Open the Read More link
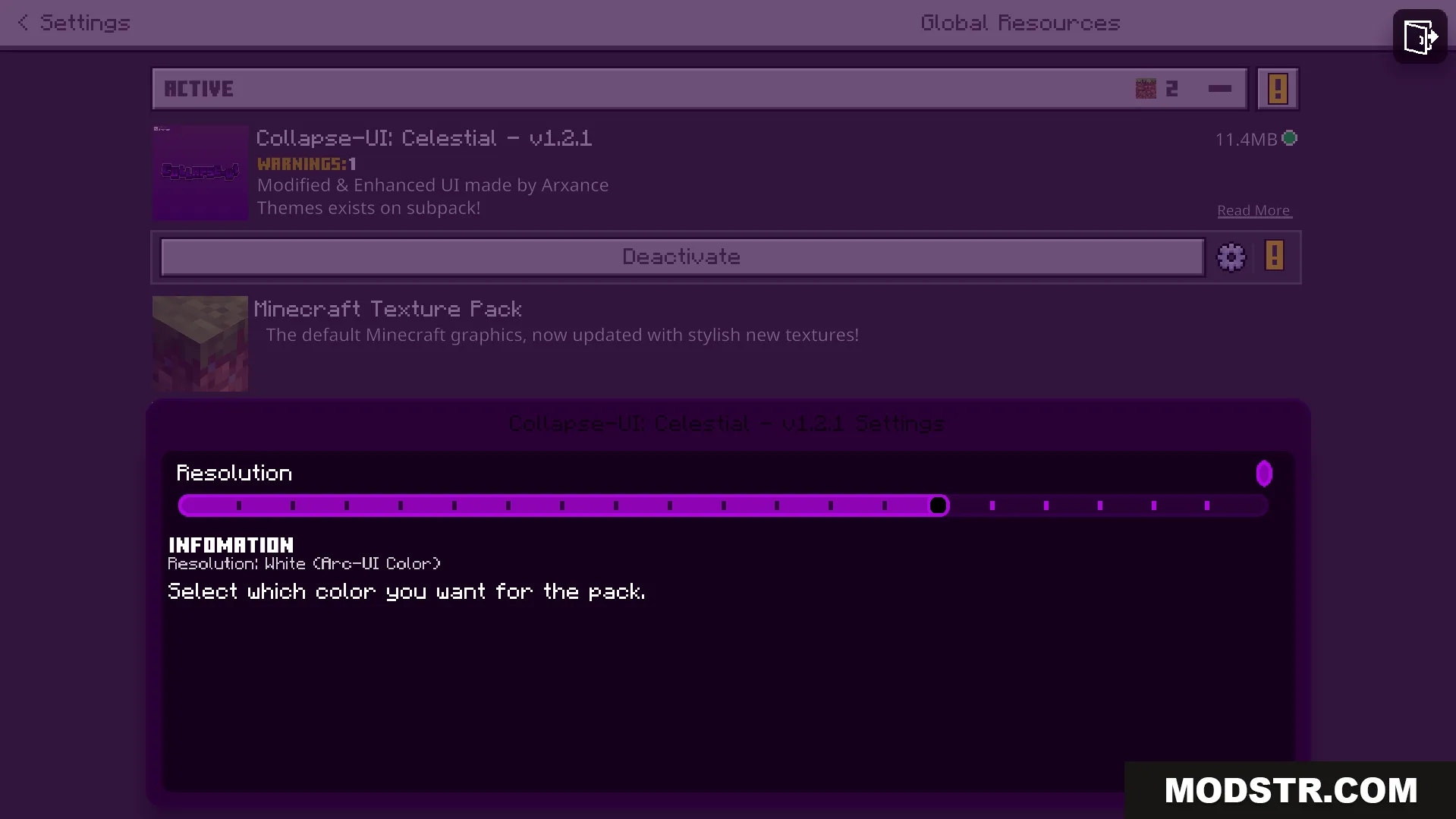The image size is (1456, 819). (x=1254, y=210)
